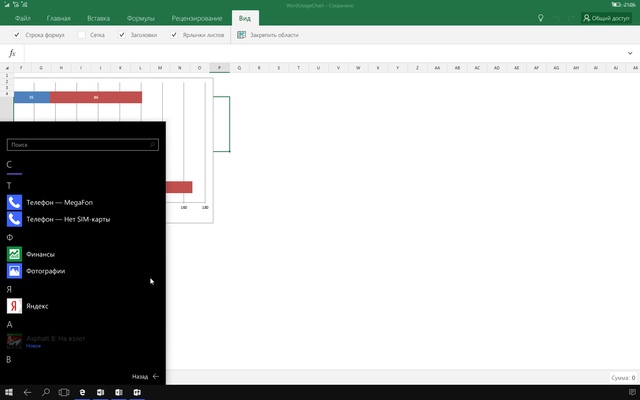Switch to the Главная tab
This screenshot has width=640, height=400.
pyautogui.click(x=58, y=18)
